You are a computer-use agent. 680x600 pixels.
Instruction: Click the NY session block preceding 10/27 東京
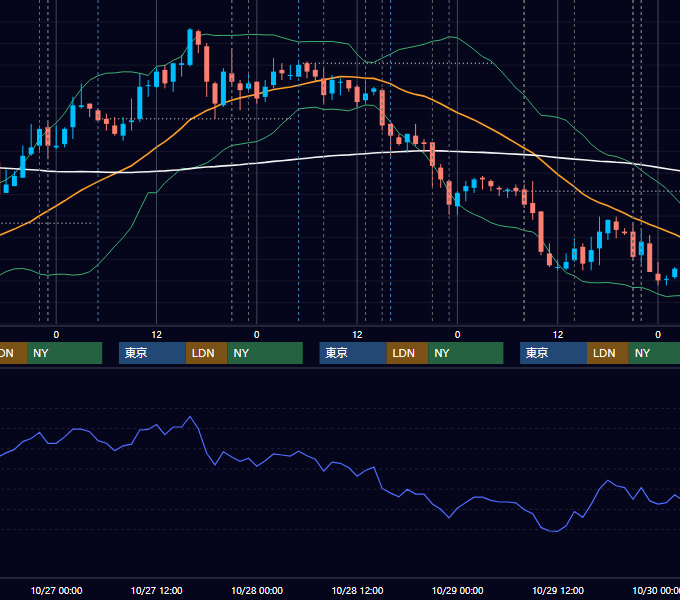[64, 353]
